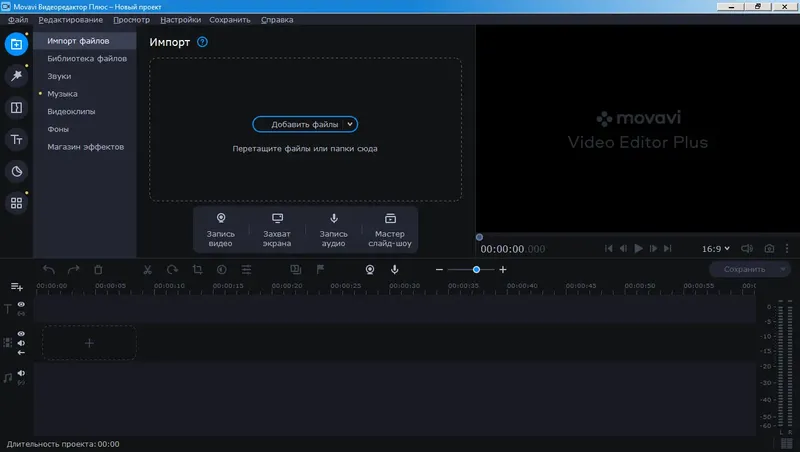Viewport: 800px width, 452px height.
Task: Select the Crop tool icon
Action: point(197,269)
